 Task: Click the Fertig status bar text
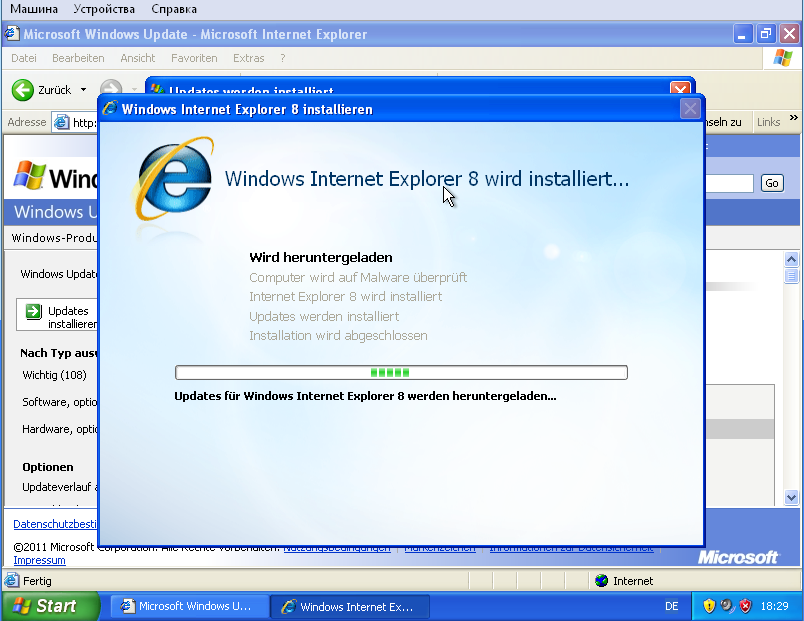[x=37, y=581]
